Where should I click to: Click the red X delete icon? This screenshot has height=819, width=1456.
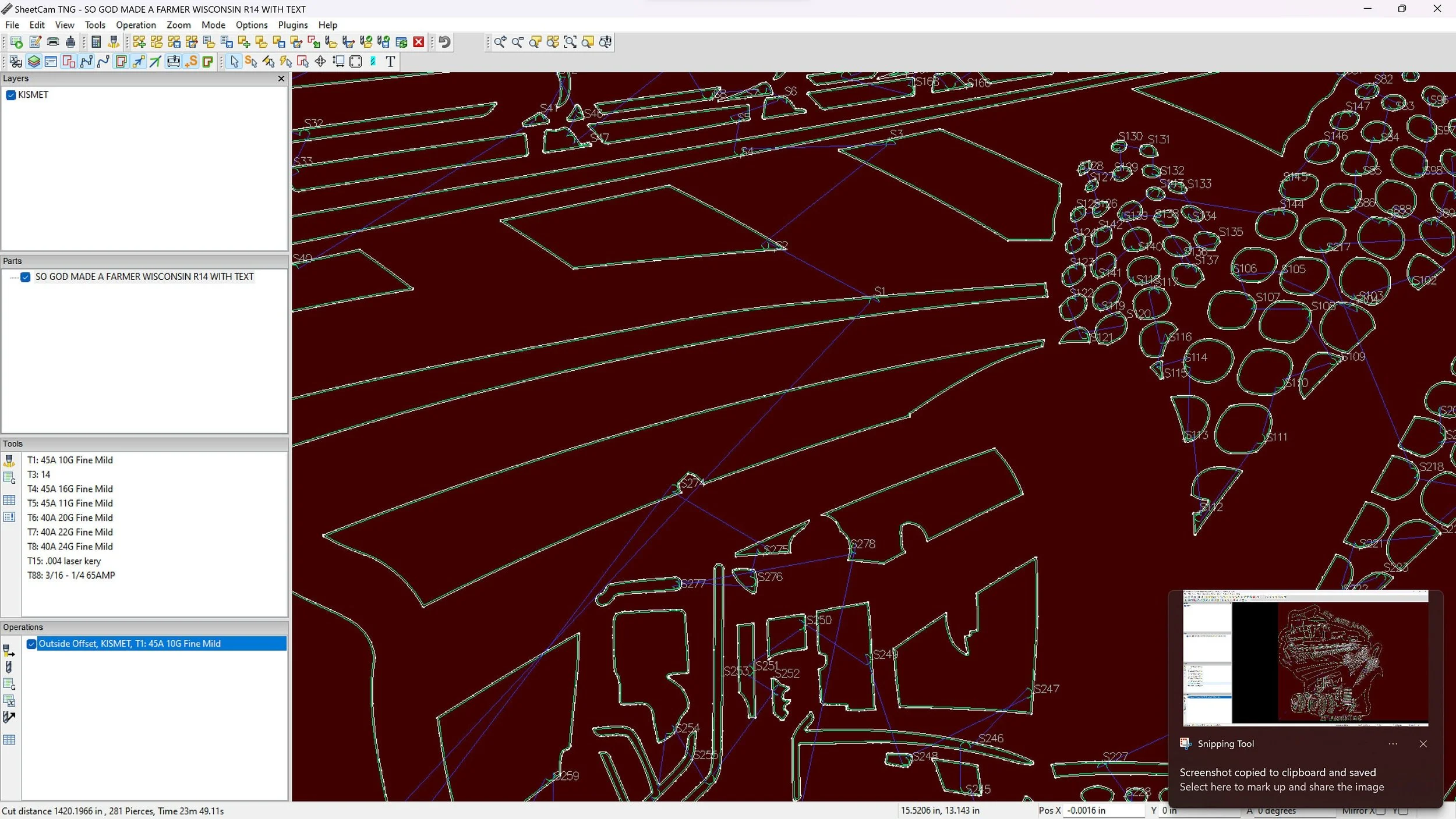pos(419,42)
